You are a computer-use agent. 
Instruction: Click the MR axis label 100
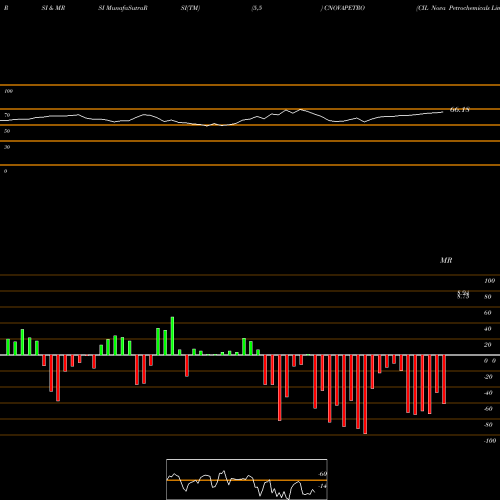489,281
